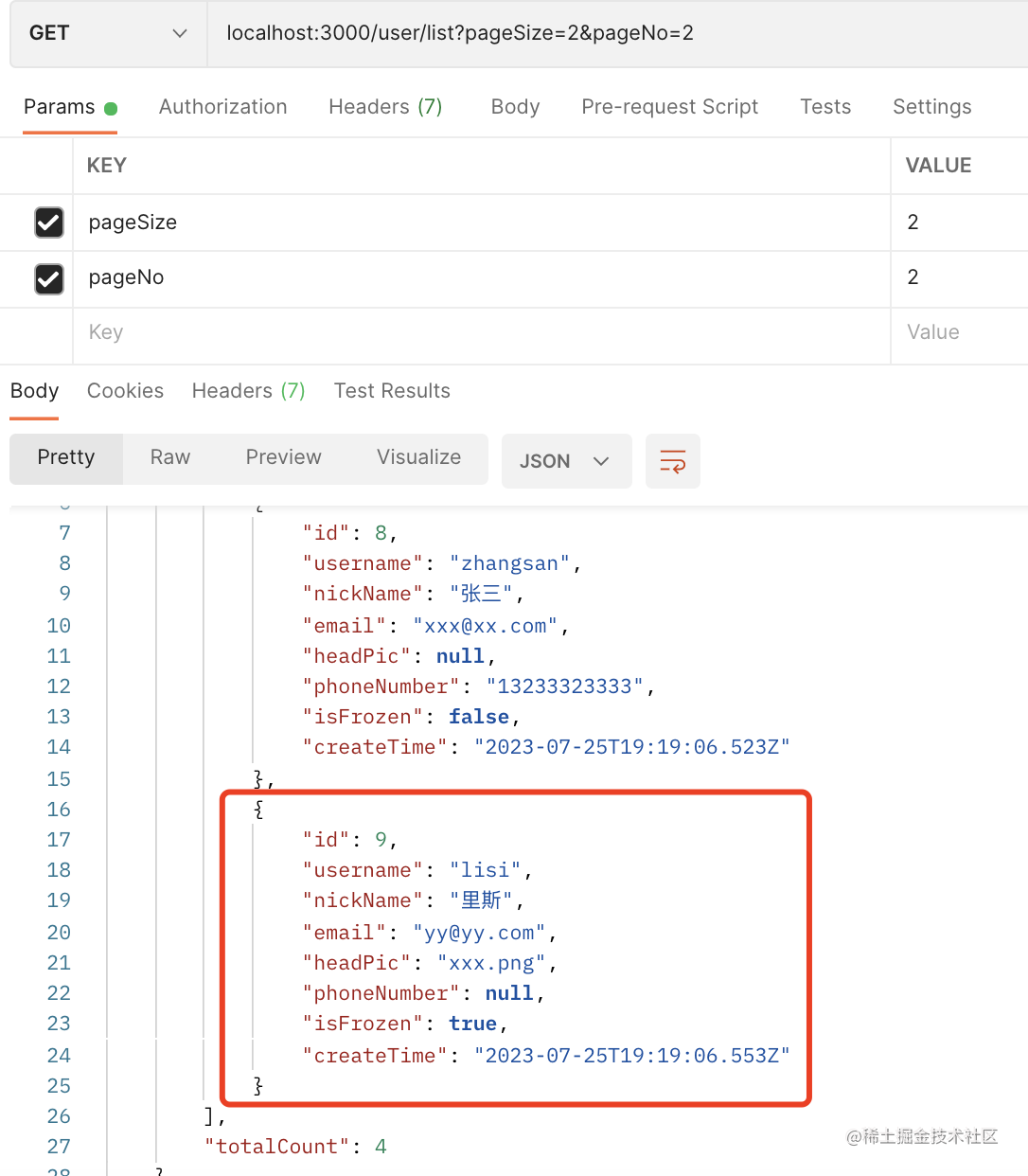Uncheck the pageNo parameter checkbox
This screenshot has height=1176, width=1028.
click(49, 278)
